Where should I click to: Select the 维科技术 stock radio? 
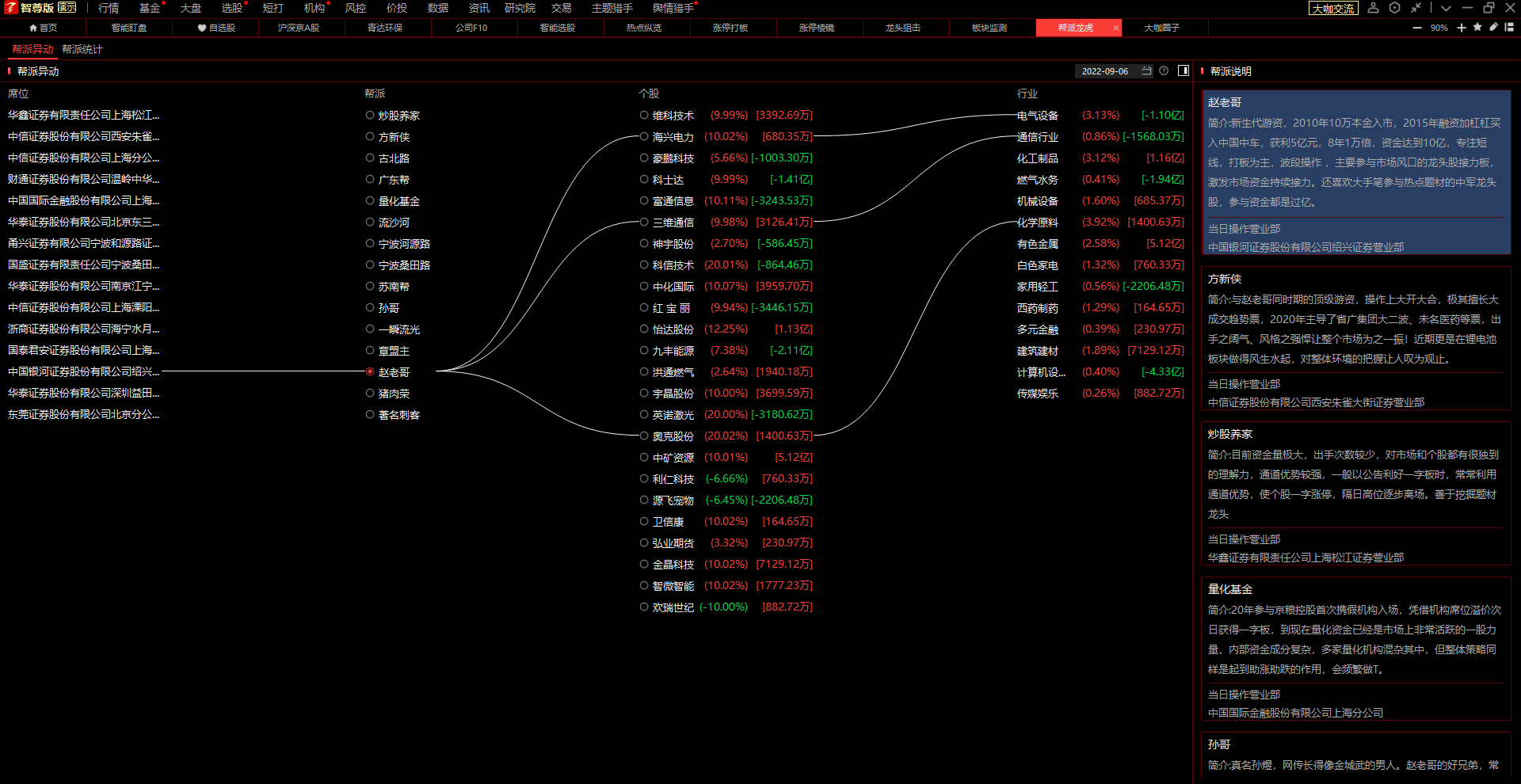point(644,115)
